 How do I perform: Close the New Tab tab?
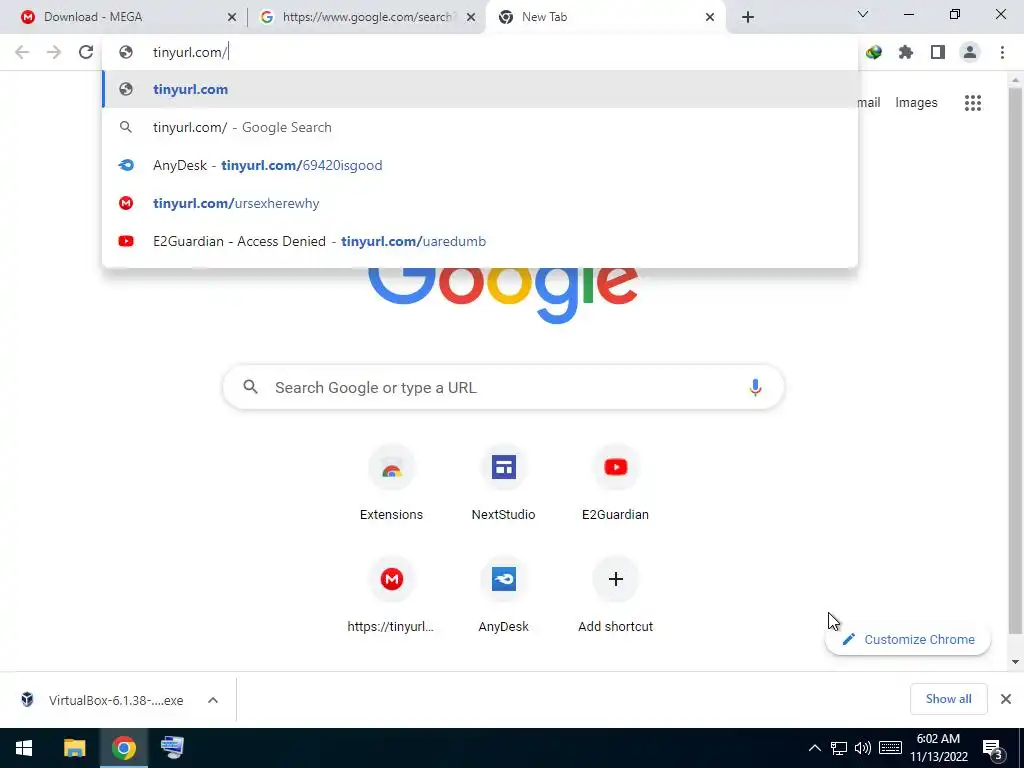click(x=710, y=17)
